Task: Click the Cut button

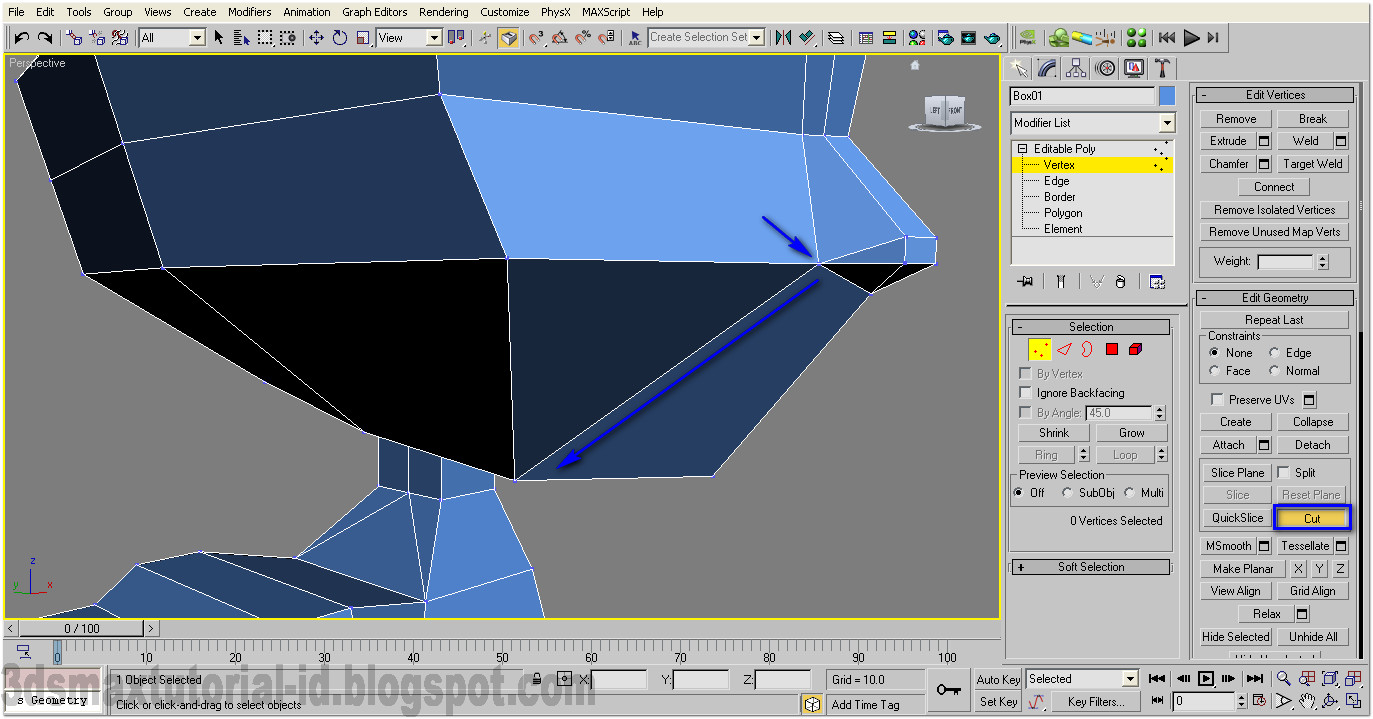Action: pyautogui.click(x=1311, y=518)
